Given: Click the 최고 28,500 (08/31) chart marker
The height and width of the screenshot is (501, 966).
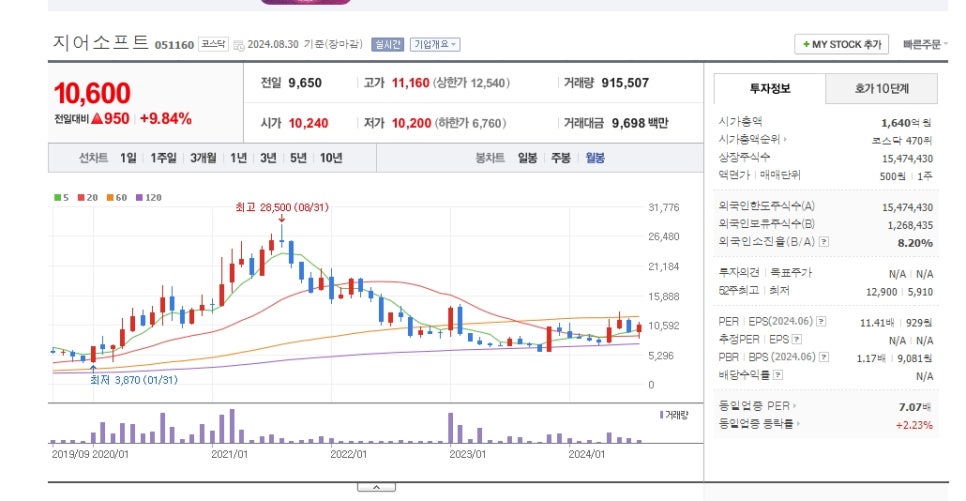Looking at the screenshot, I should 282,208.
